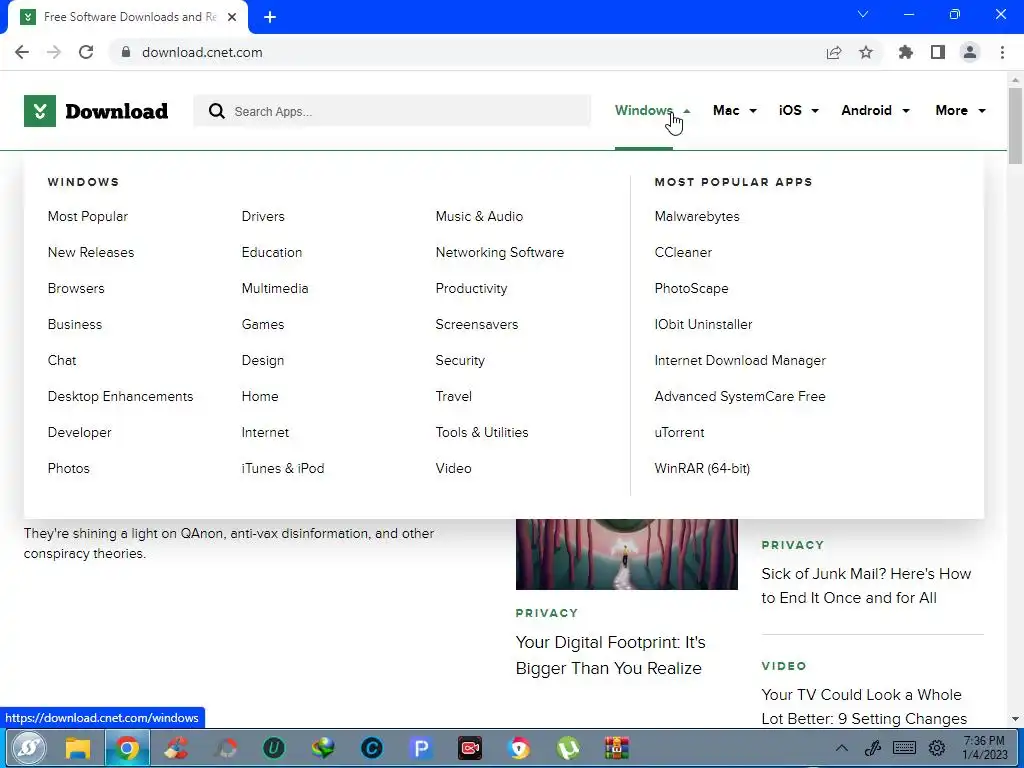Open the tab search chevron in title bar

(x=863, y=14)
